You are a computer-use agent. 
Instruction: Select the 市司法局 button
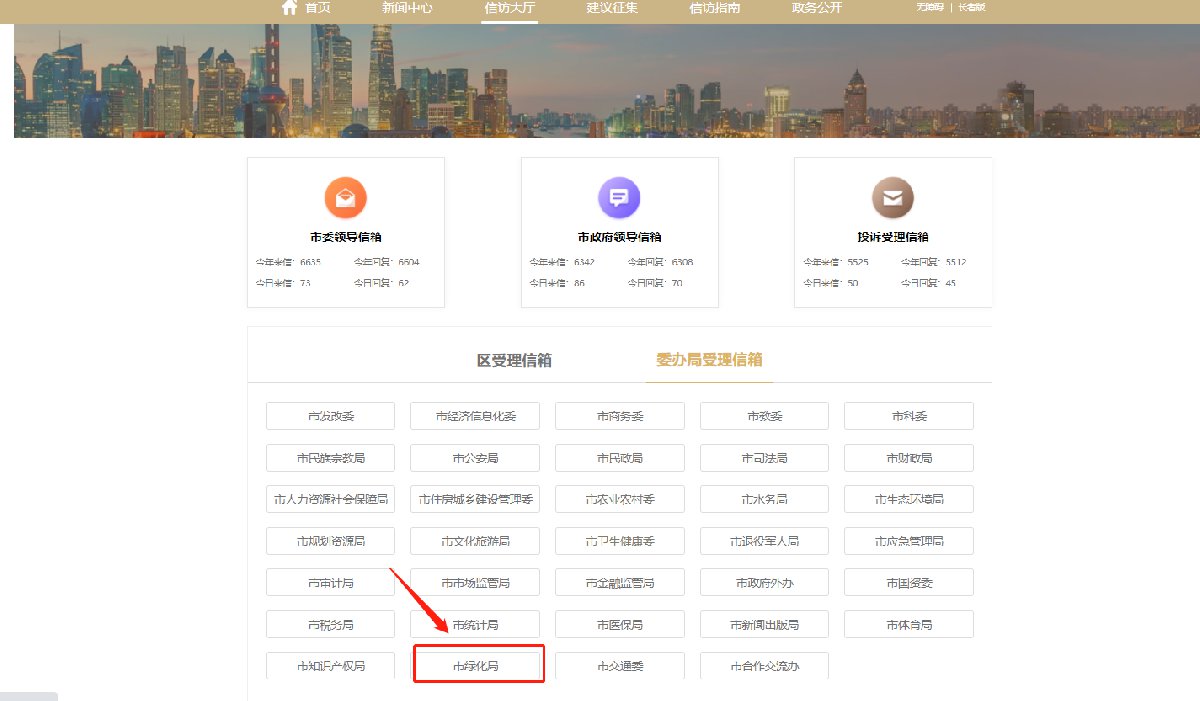coord(765,458)
